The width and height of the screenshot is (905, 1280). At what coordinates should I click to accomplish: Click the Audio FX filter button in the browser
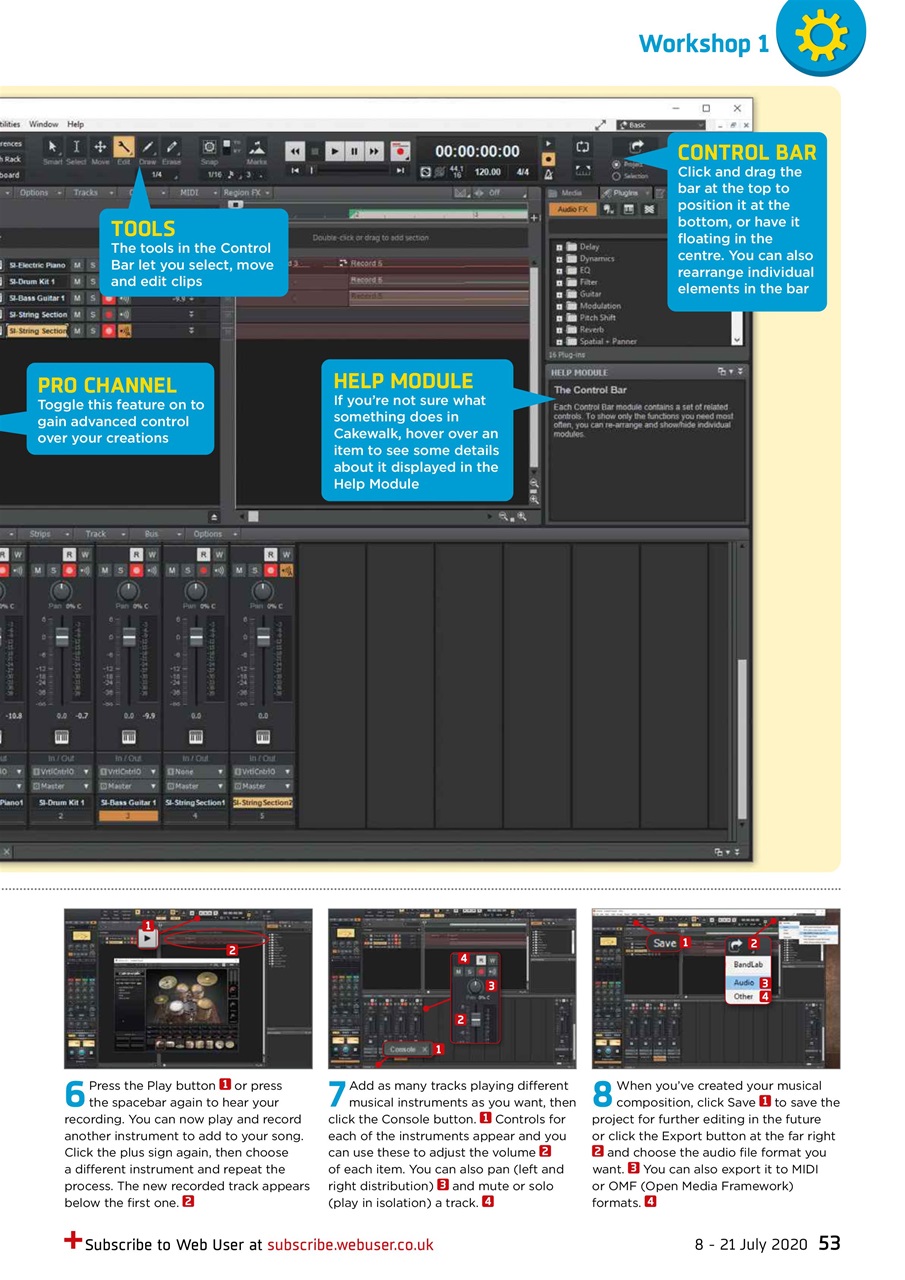pyautogui.click(x=575, y=209)
